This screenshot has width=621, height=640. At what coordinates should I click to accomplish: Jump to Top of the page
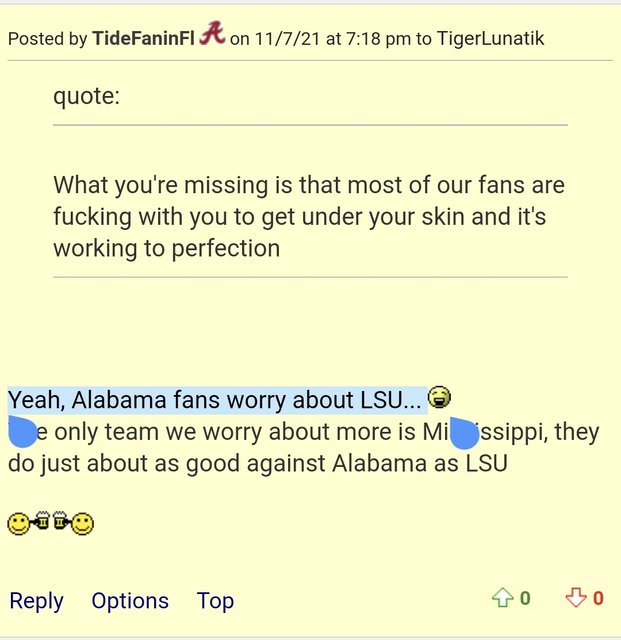215,601
